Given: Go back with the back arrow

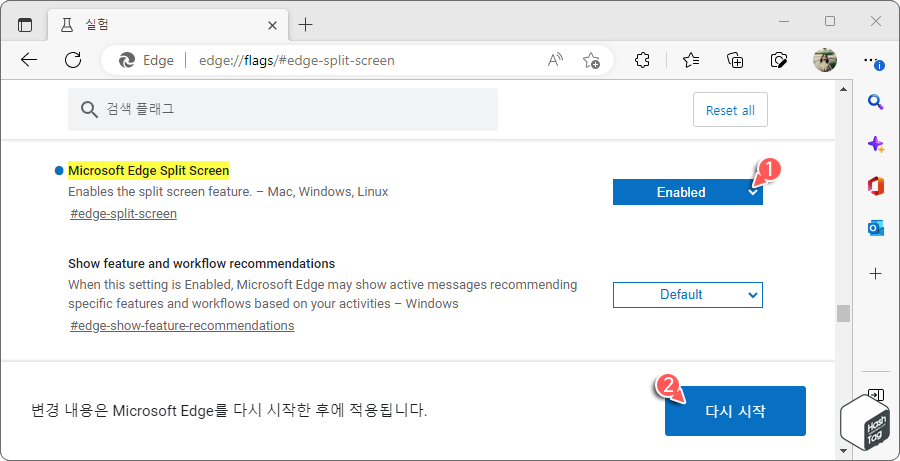Looking at the screenshot, I should (29, 60).
